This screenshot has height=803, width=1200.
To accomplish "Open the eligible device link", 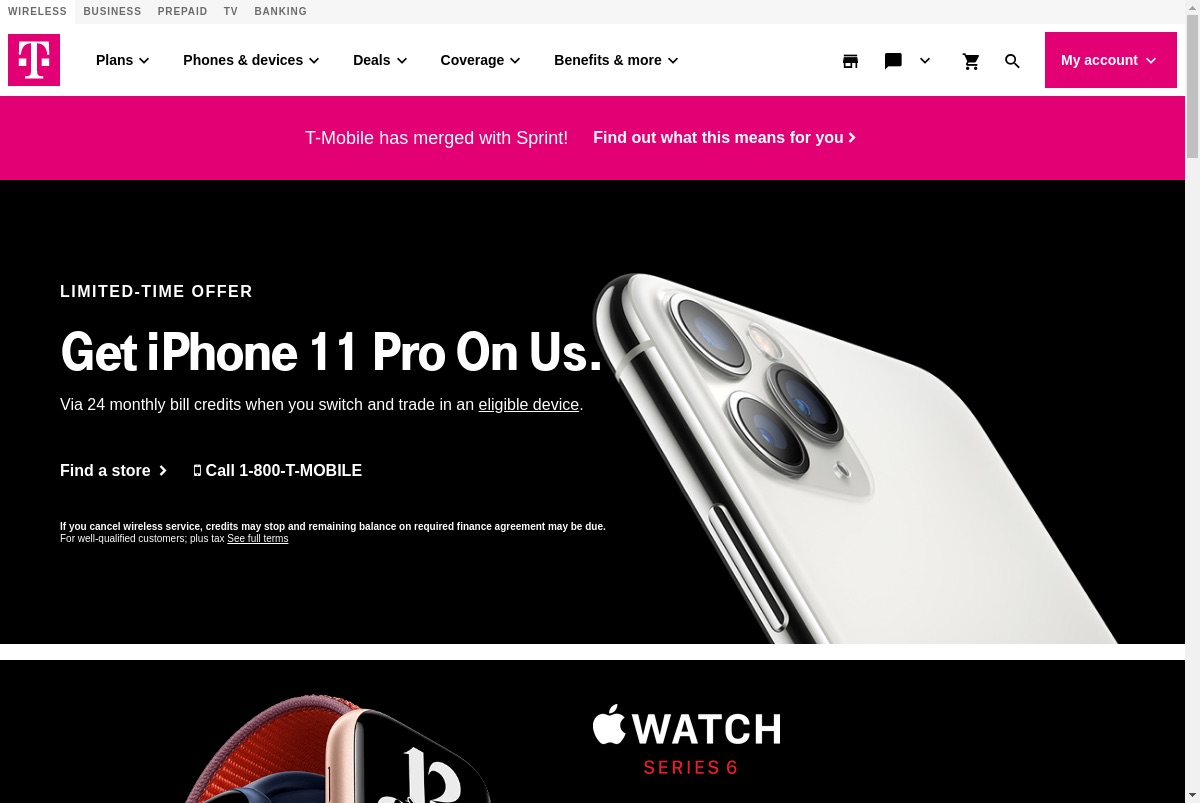I will tap(529, 405).
